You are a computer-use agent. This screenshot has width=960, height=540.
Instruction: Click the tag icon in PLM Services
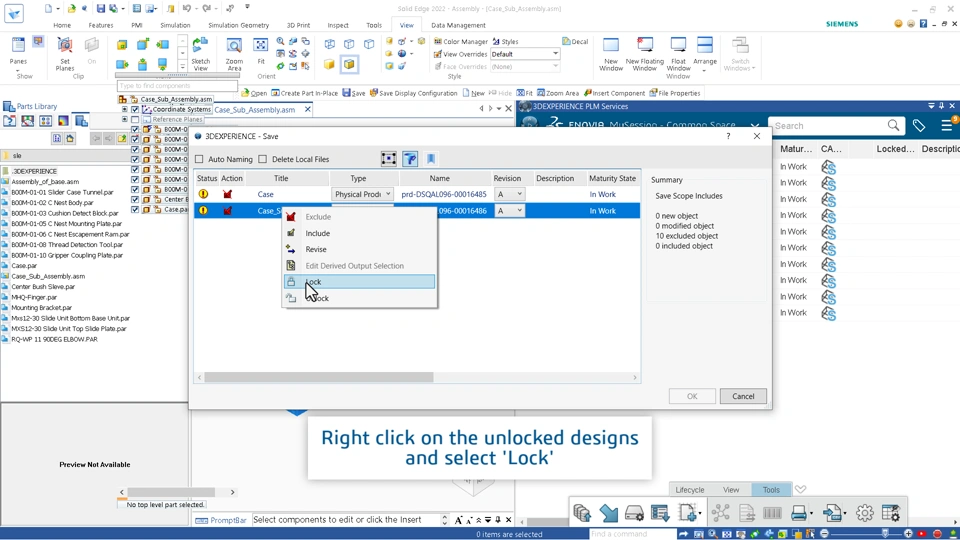click(x=918, y=126)
